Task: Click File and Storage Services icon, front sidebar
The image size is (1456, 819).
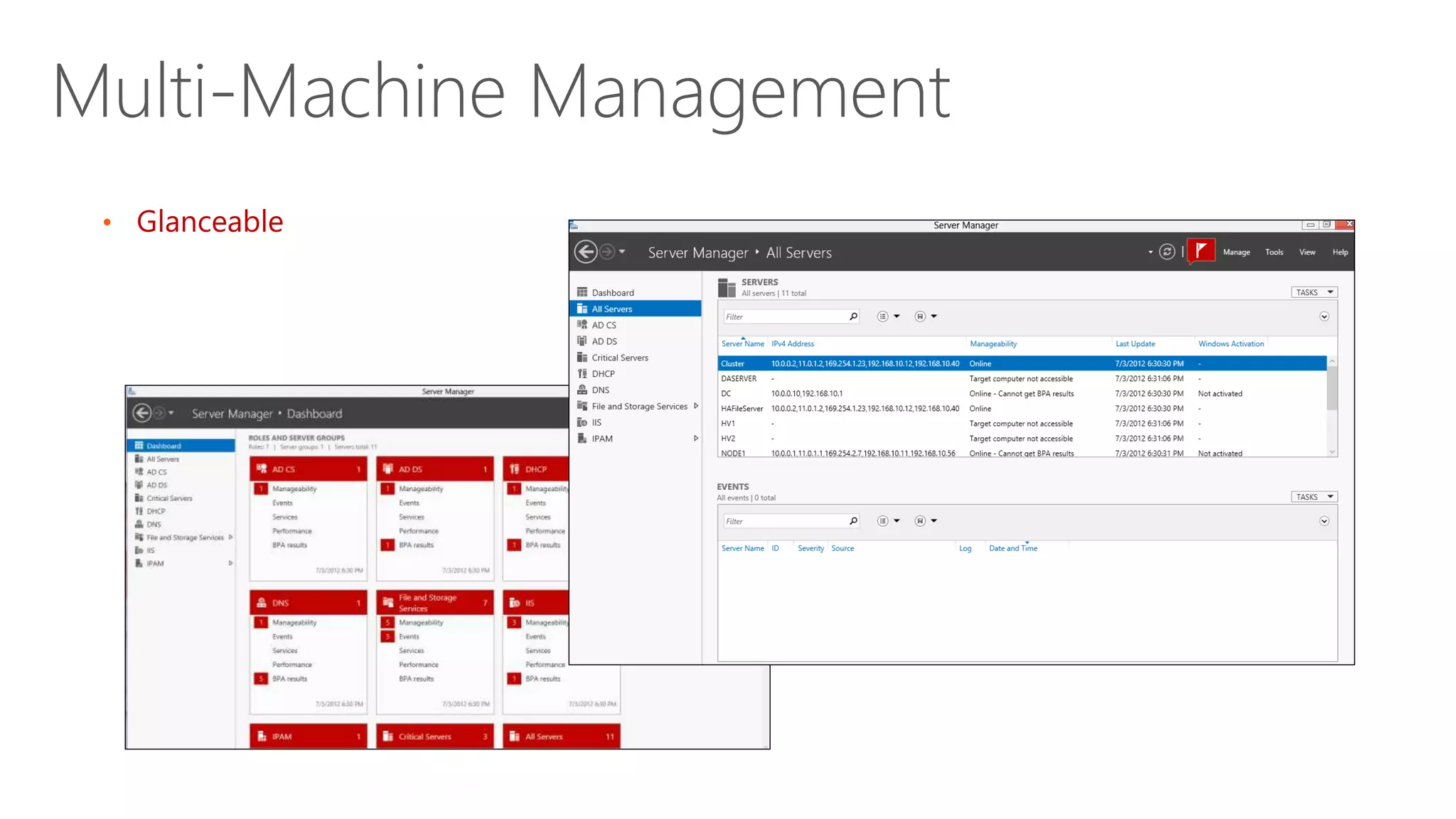Action: pyautogui.click(x=582, y=406)
